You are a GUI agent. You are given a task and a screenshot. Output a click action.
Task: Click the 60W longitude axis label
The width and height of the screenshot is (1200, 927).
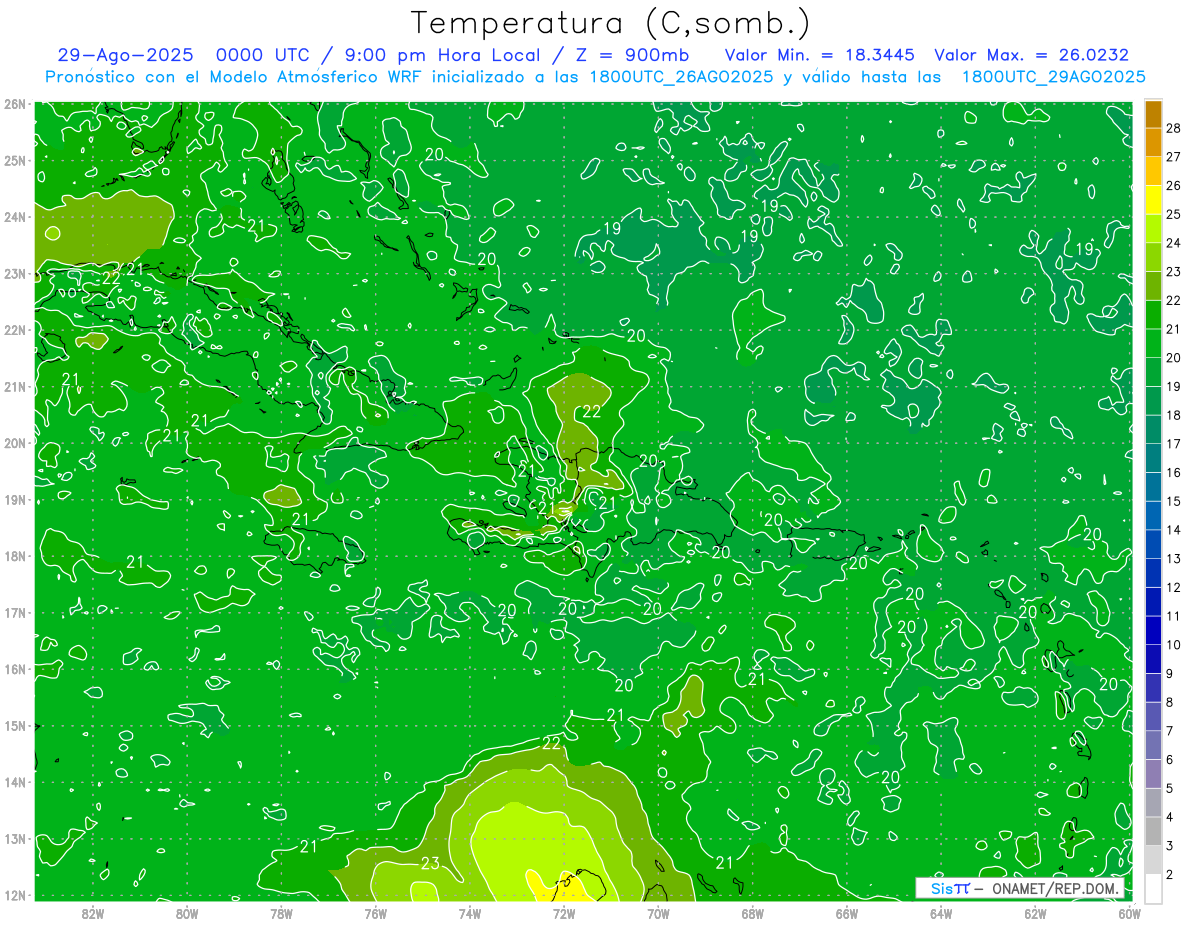pyautogui.click(x=1129, y=914)
